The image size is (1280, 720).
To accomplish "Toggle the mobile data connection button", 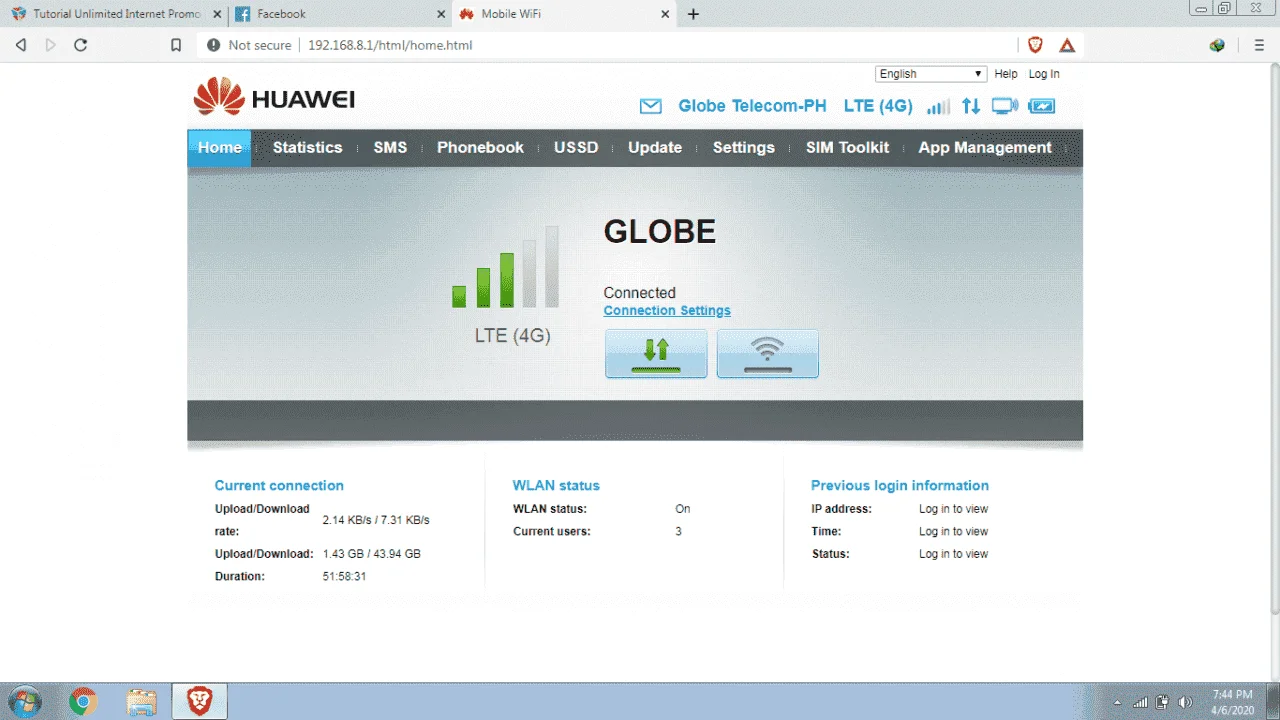I will tap(656, 354).
